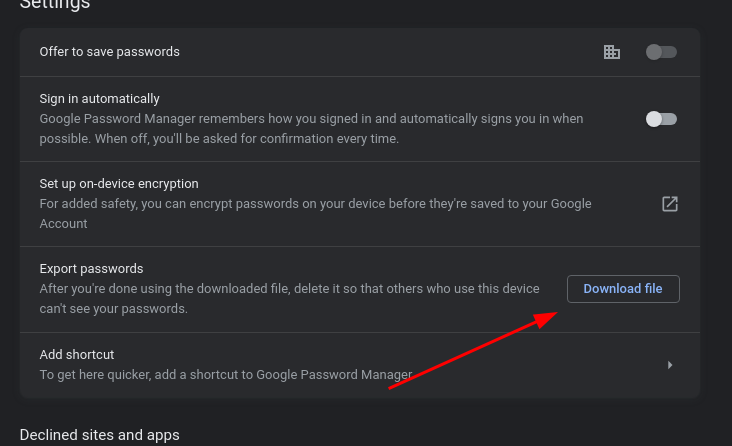
Task: Click the partially visible Settings heading
Action: click(x=55, y=5)
